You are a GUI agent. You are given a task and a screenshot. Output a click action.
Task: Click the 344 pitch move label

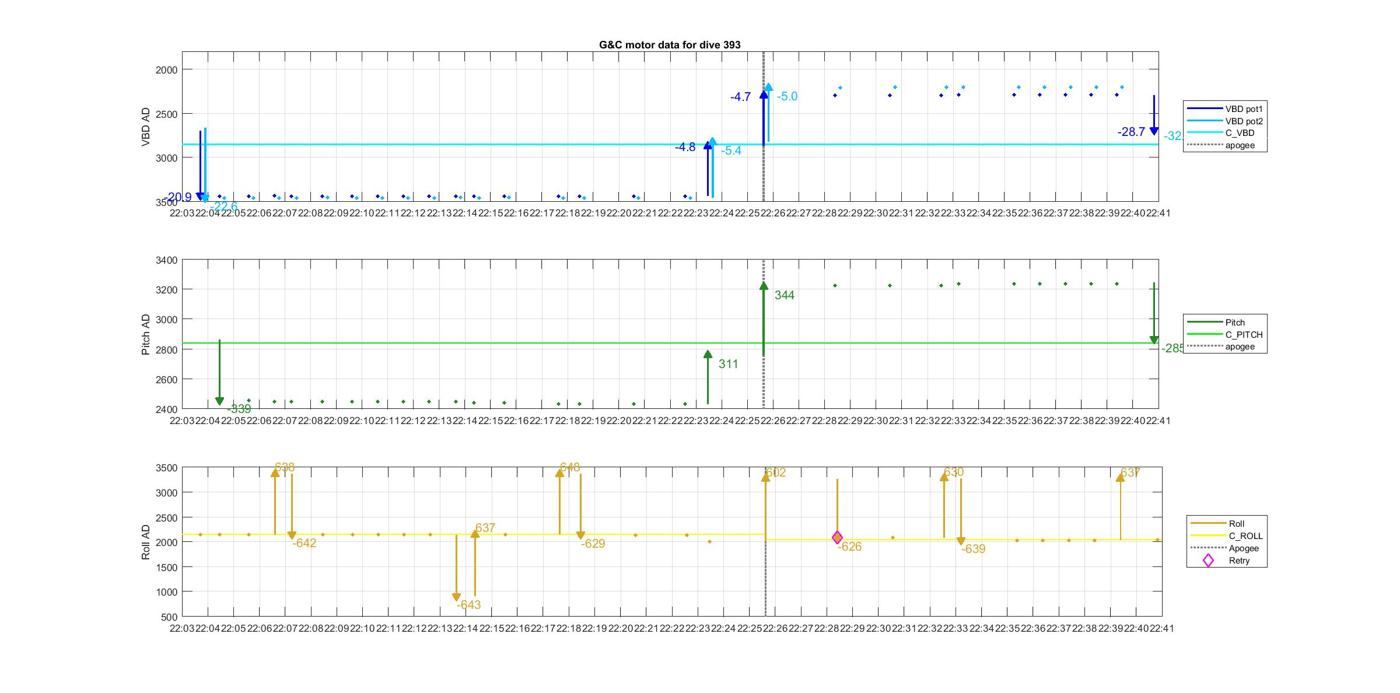[x=784, y=295]
